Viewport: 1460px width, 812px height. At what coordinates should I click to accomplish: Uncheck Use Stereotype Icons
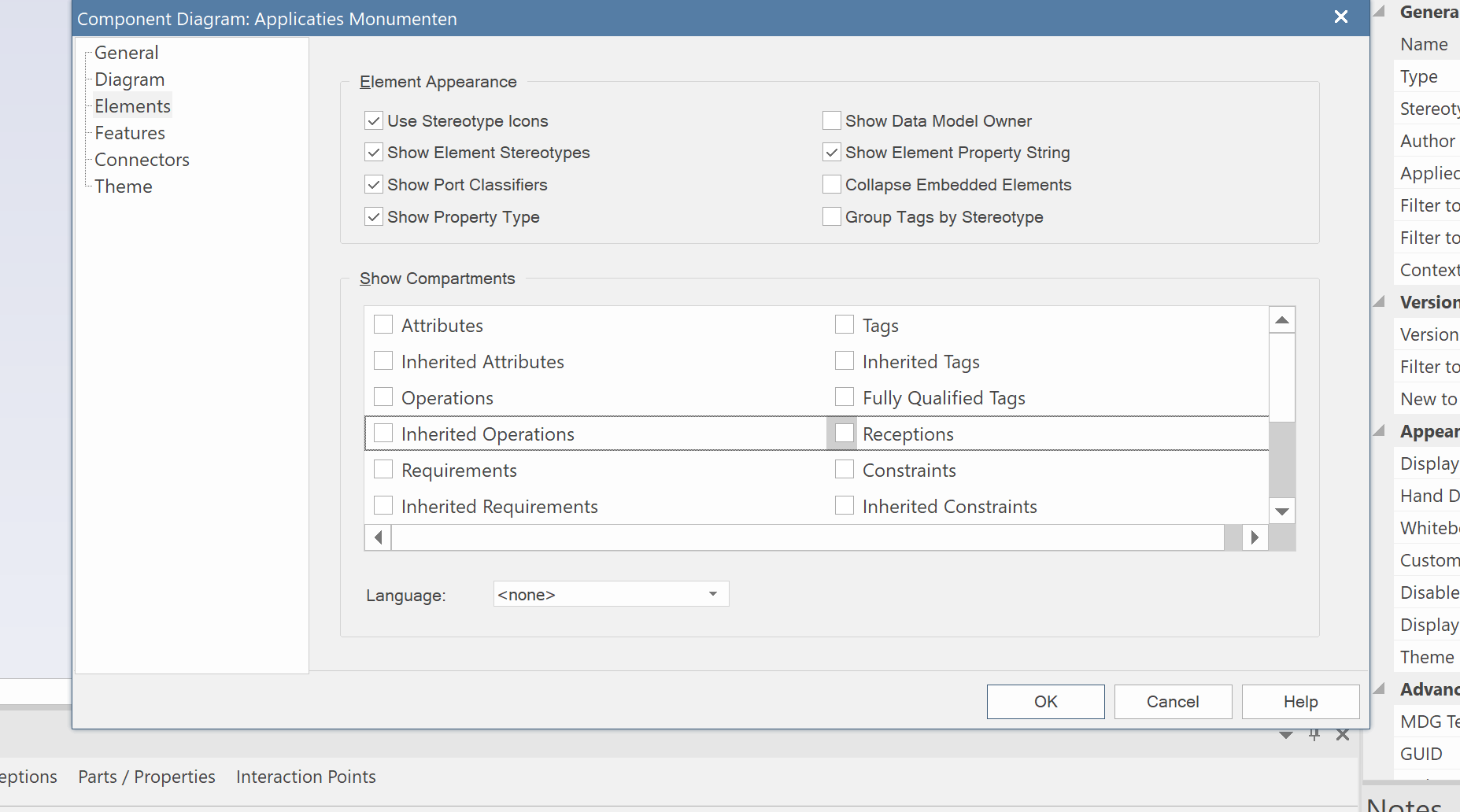pyautogui.click(x=374, y=121)
